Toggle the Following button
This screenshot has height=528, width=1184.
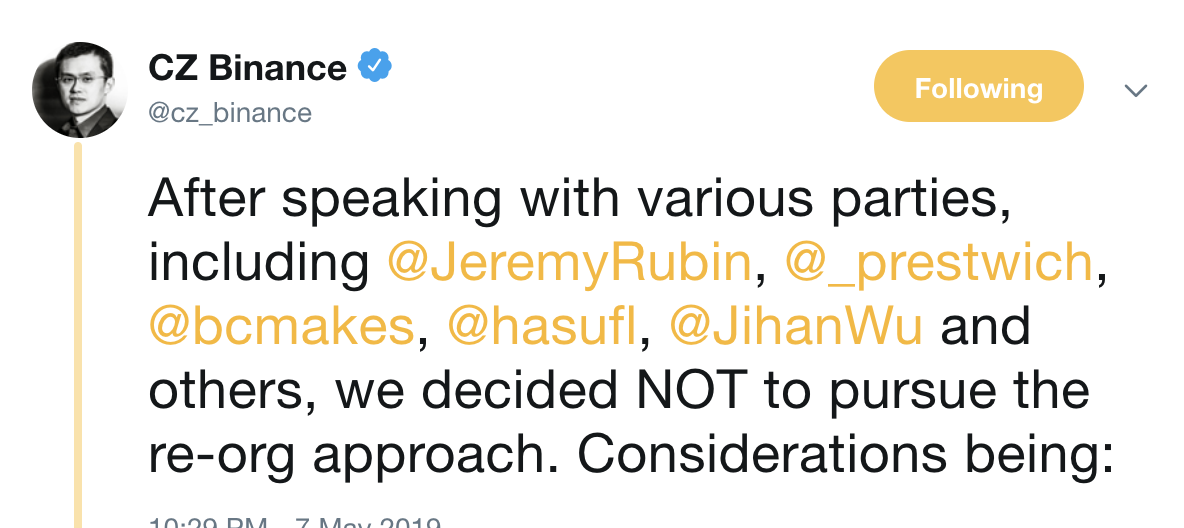pos(978,87)
